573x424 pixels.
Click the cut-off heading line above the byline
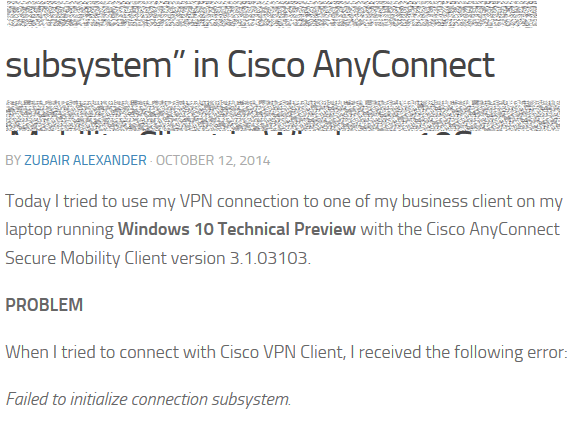[241, 134]
